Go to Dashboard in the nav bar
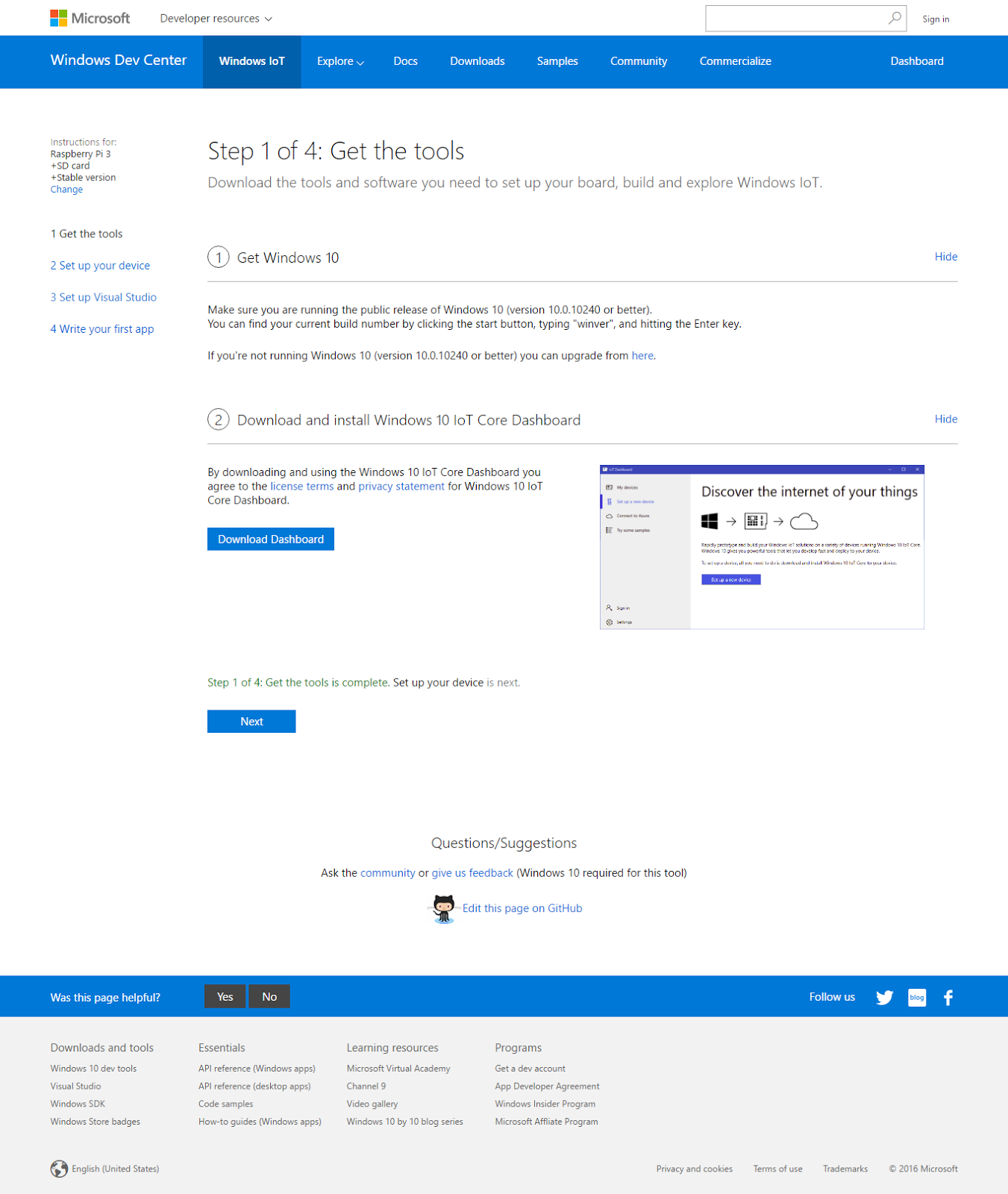The image size is (1008, 1194). point(917,61)
